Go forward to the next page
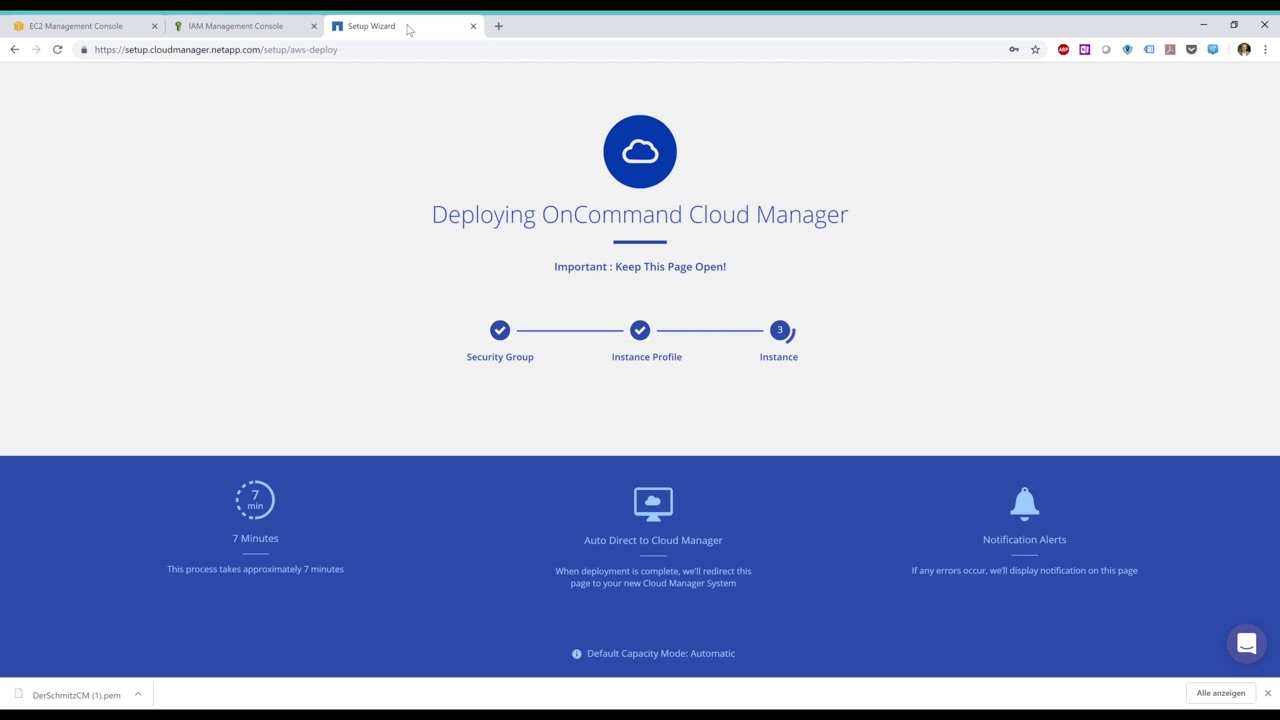 pos(36,49)
